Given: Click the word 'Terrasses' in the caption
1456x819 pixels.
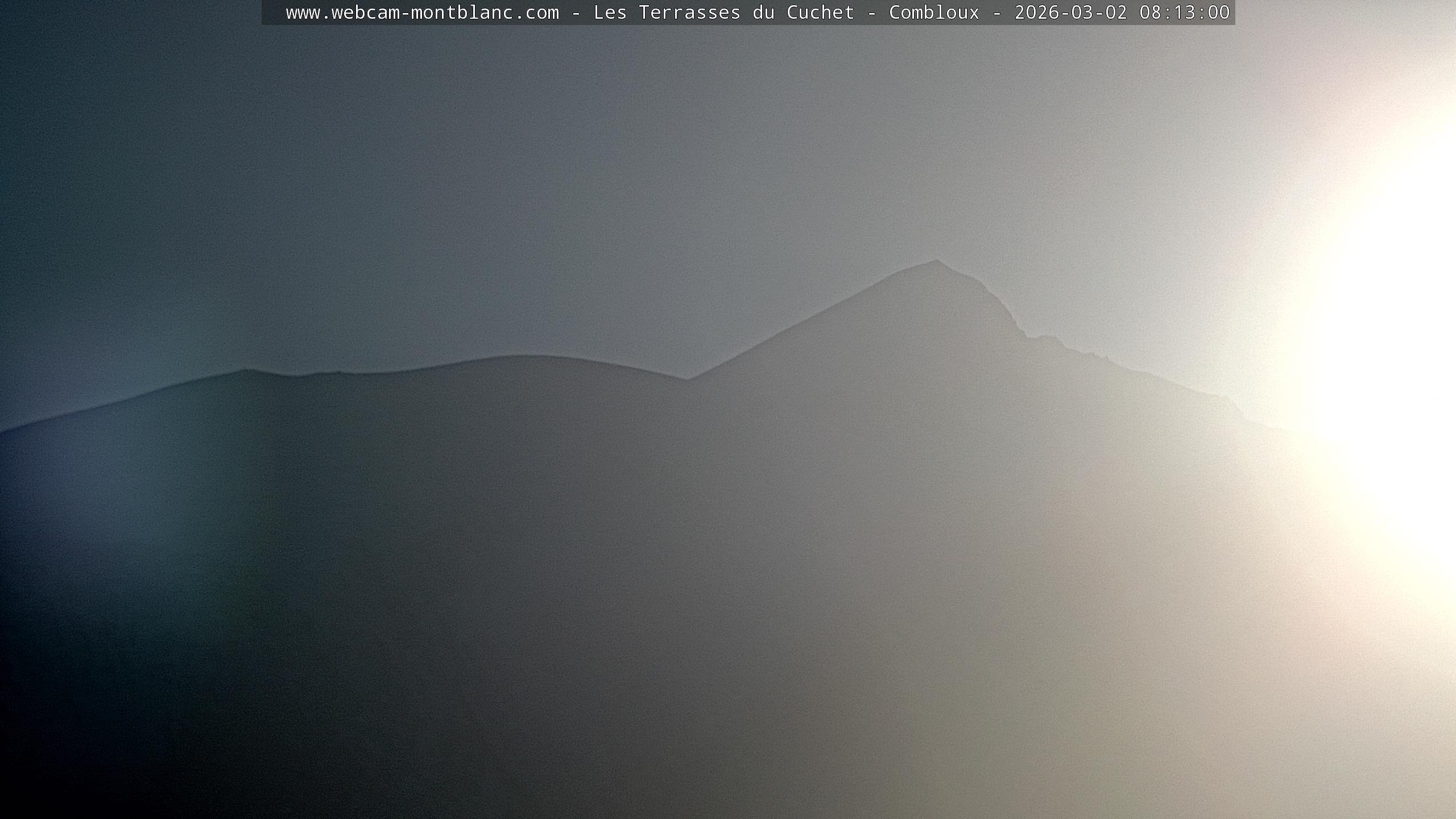Looking at the screenshot, I should coord(689,13).
